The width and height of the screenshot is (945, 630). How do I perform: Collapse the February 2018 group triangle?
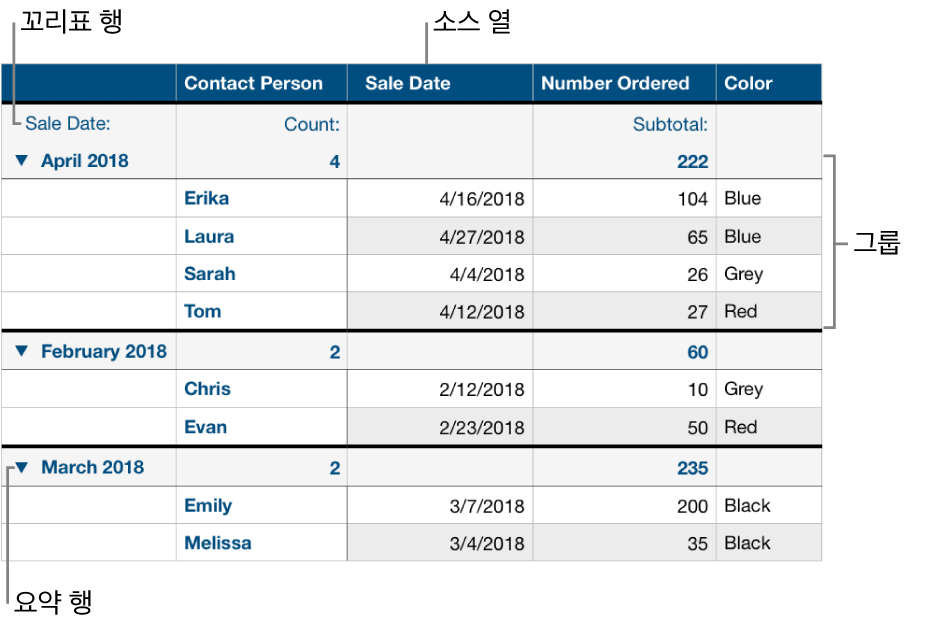pos(22,352)
